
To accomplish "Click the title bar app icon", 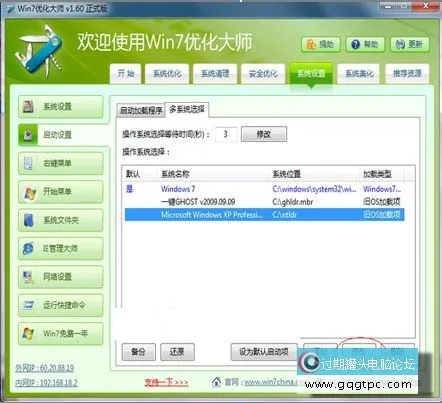I will tap(11, 9).
